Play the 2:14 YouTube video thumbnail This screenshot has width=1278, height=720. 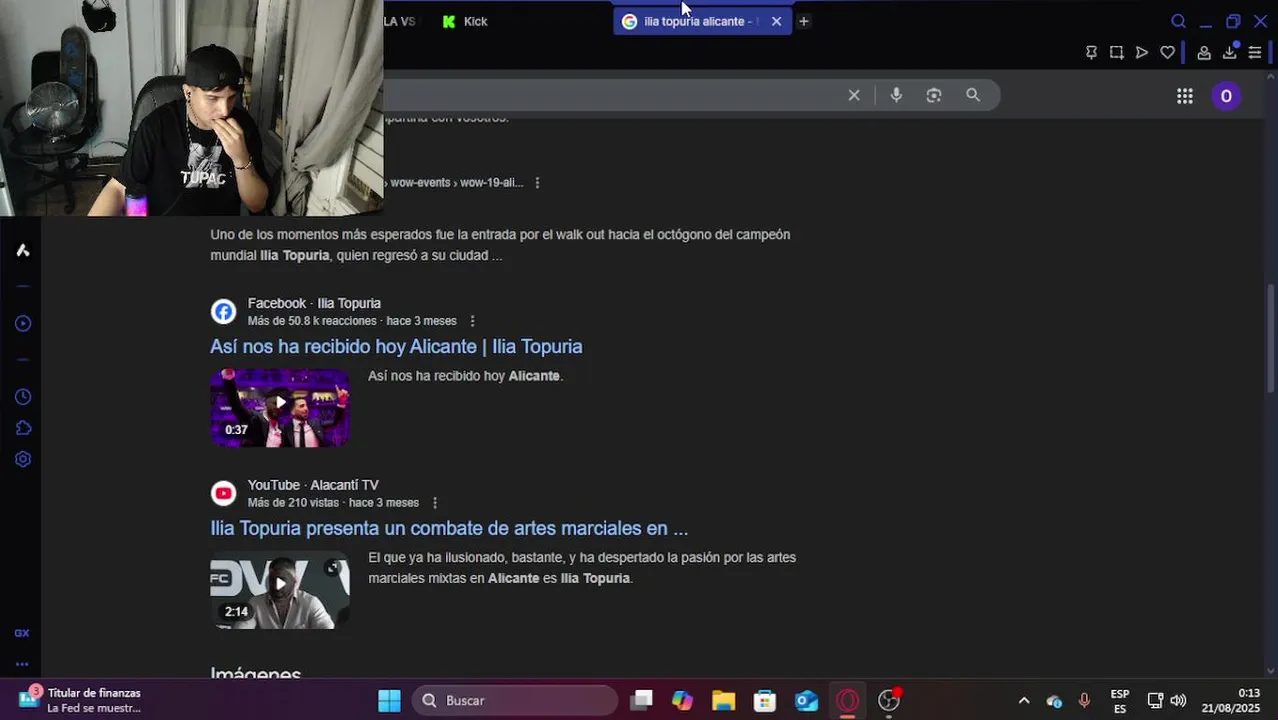(280, 590)
